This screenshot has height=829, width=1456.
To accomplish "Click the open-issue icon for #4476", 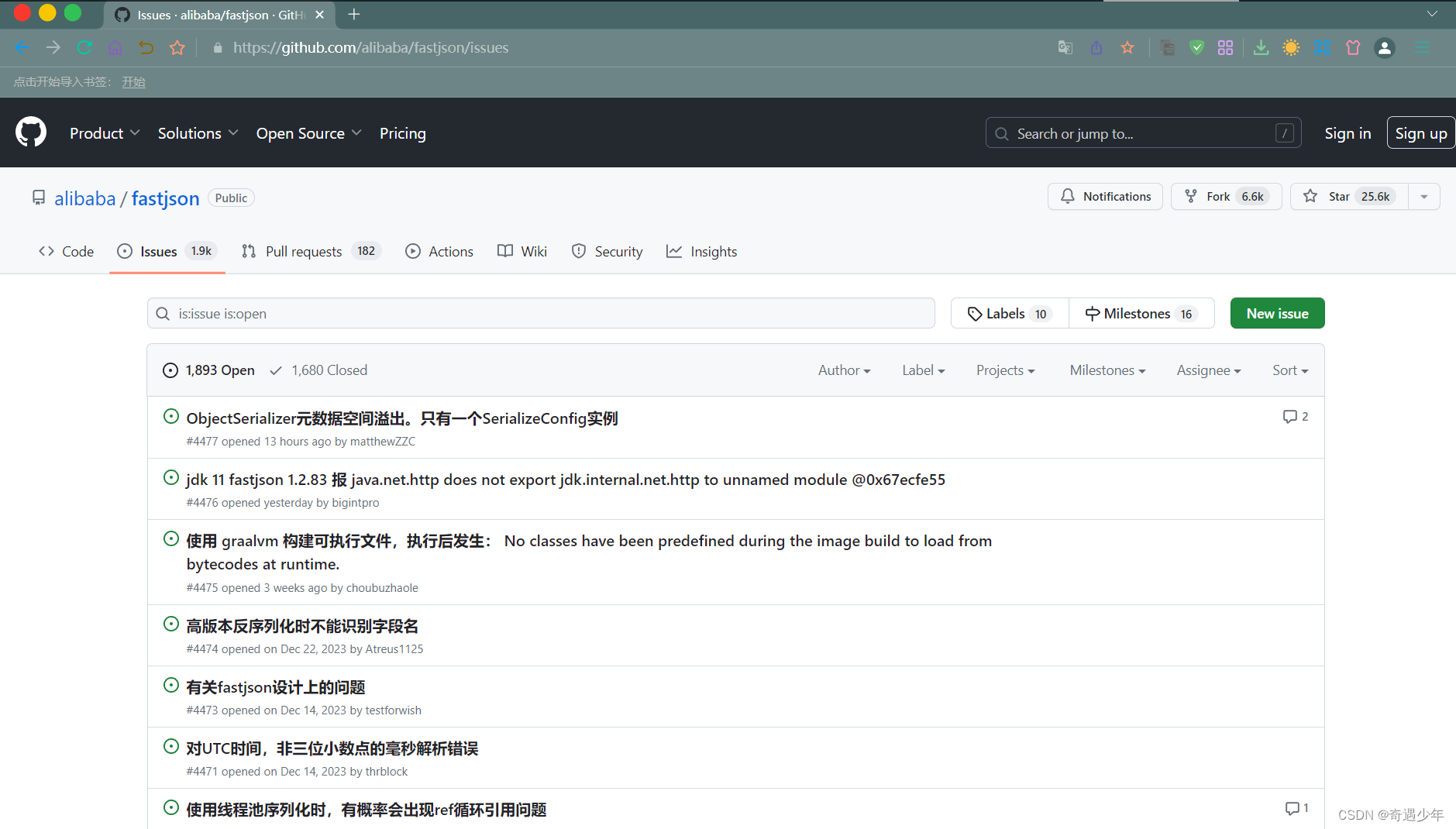I will pyautogui.click(x=171, y=477).
